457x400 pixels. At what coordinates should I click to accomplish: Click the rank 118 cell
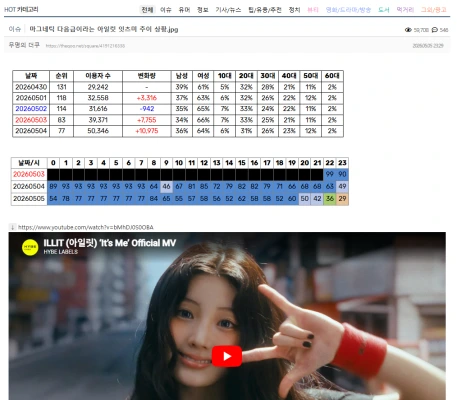click(x=62, y=98)
